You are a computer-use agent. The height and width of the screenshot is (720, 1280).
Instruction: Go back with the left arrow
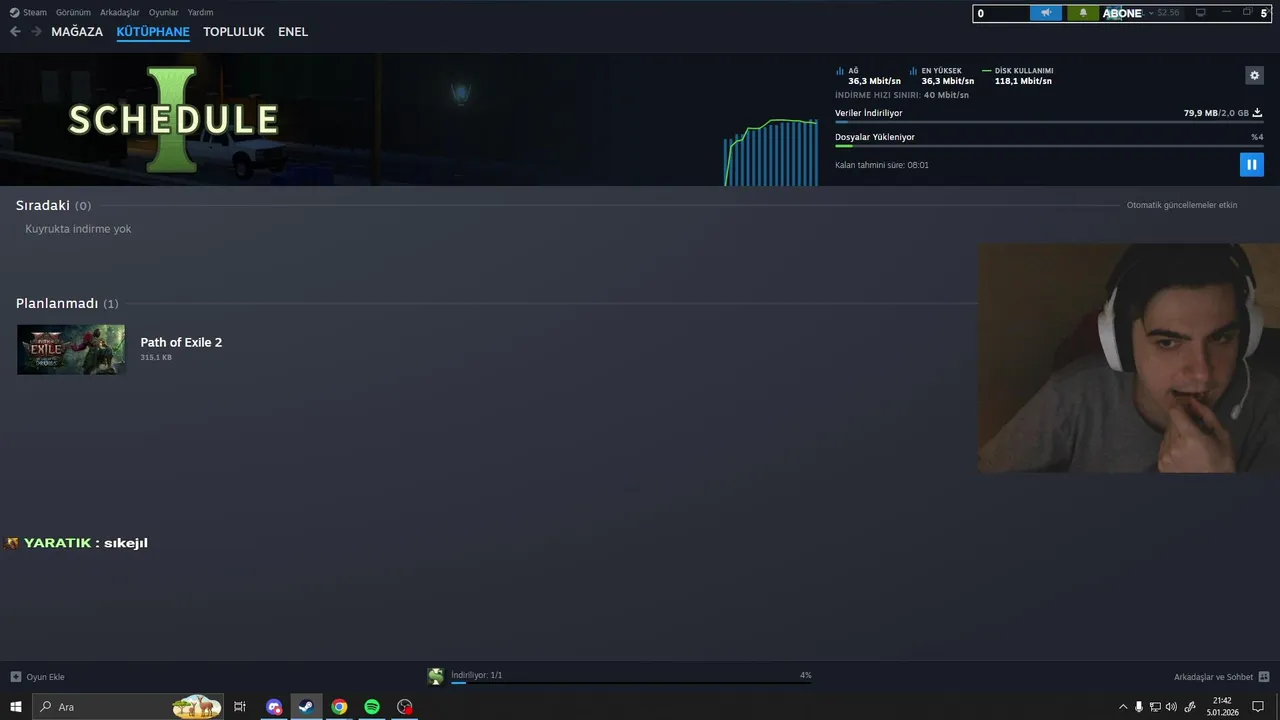15,31
